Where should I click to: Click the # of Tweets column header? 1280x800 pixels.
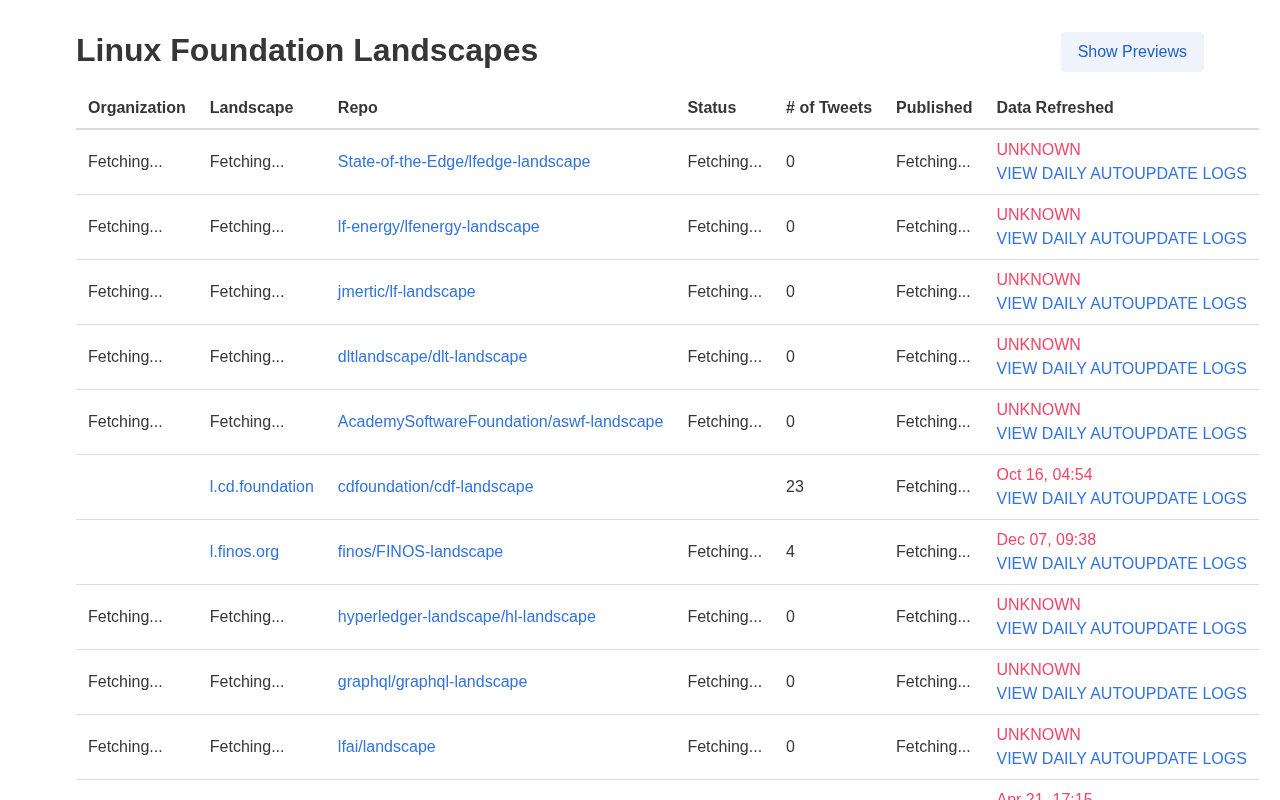pyautogui.click(x=828, y=108)
